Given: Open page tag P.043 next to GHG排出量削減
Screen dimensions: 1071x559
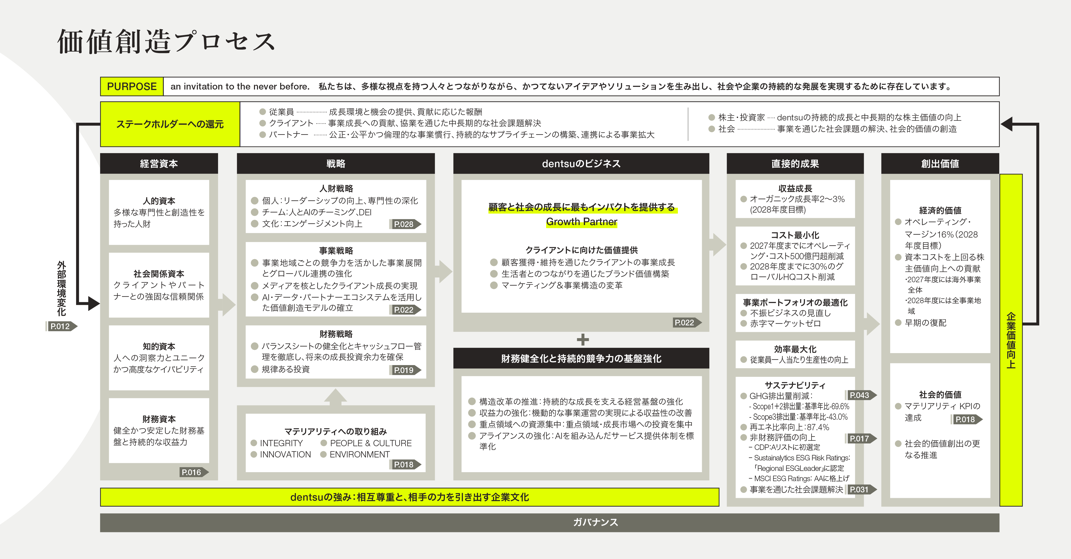Looking at the screenshot, I should (x=861, y=395).
